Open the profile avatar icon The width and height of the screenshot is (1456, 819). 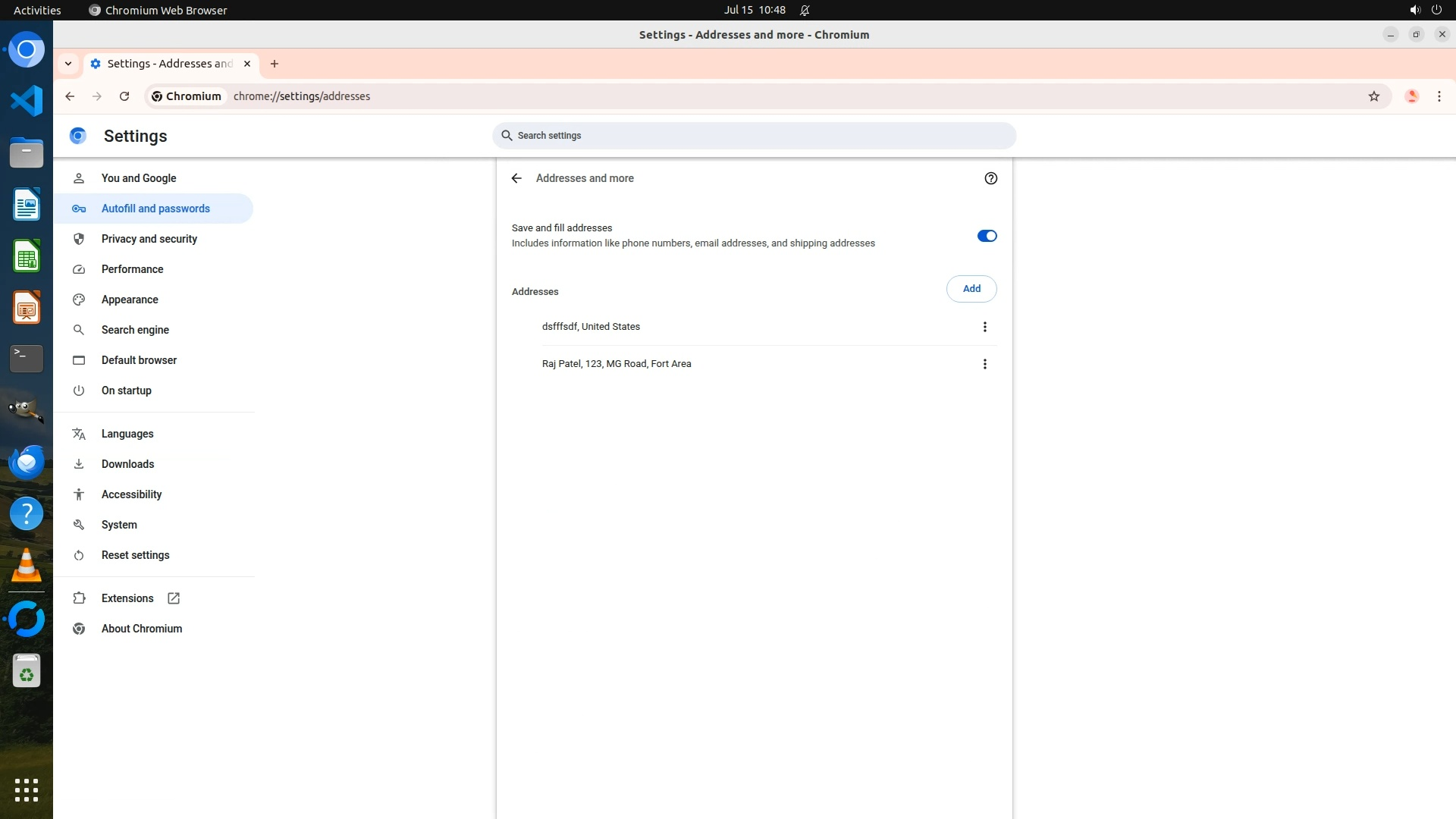pos(1411,96)
